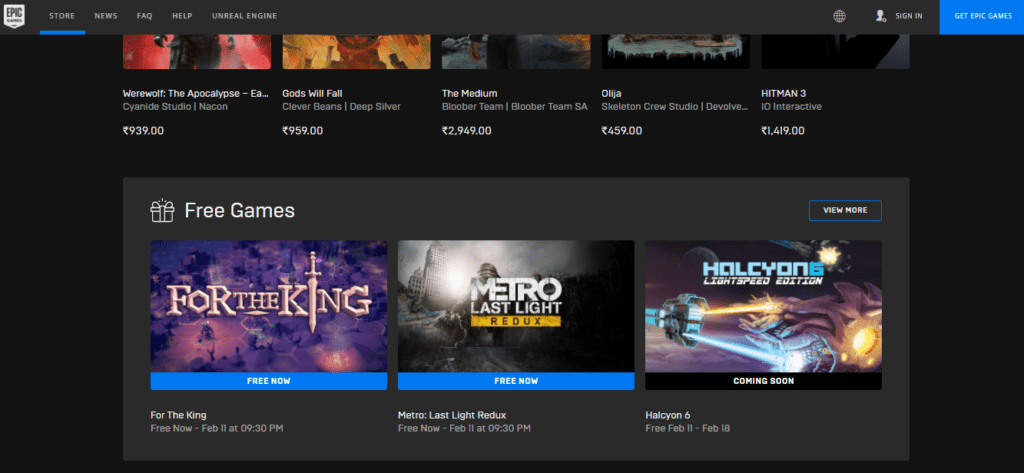Click Metro's Free Now - Feb 11 date text

(x=464, y=429)
